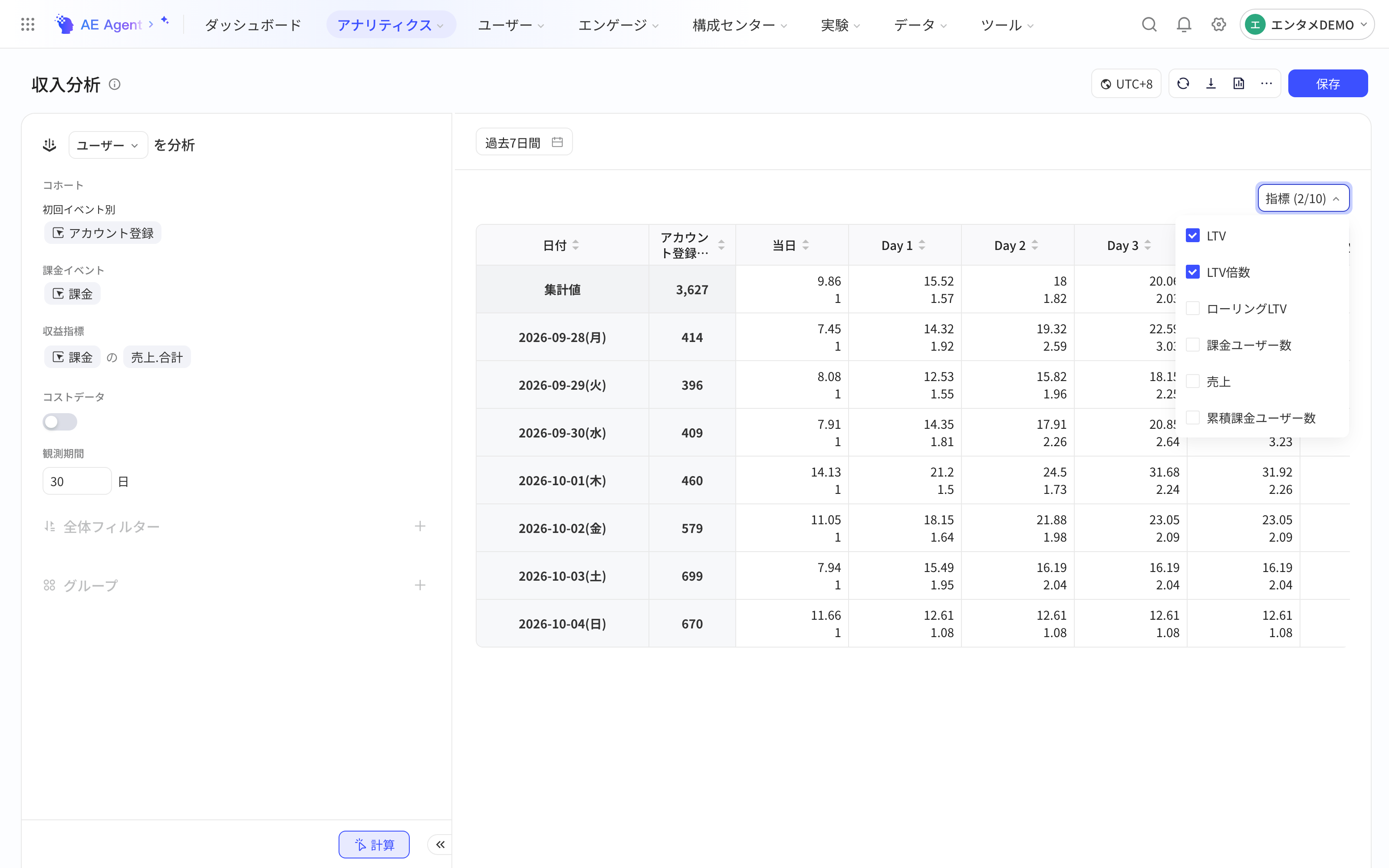Expand the エンゲージ nav menu

pos(618,25)
